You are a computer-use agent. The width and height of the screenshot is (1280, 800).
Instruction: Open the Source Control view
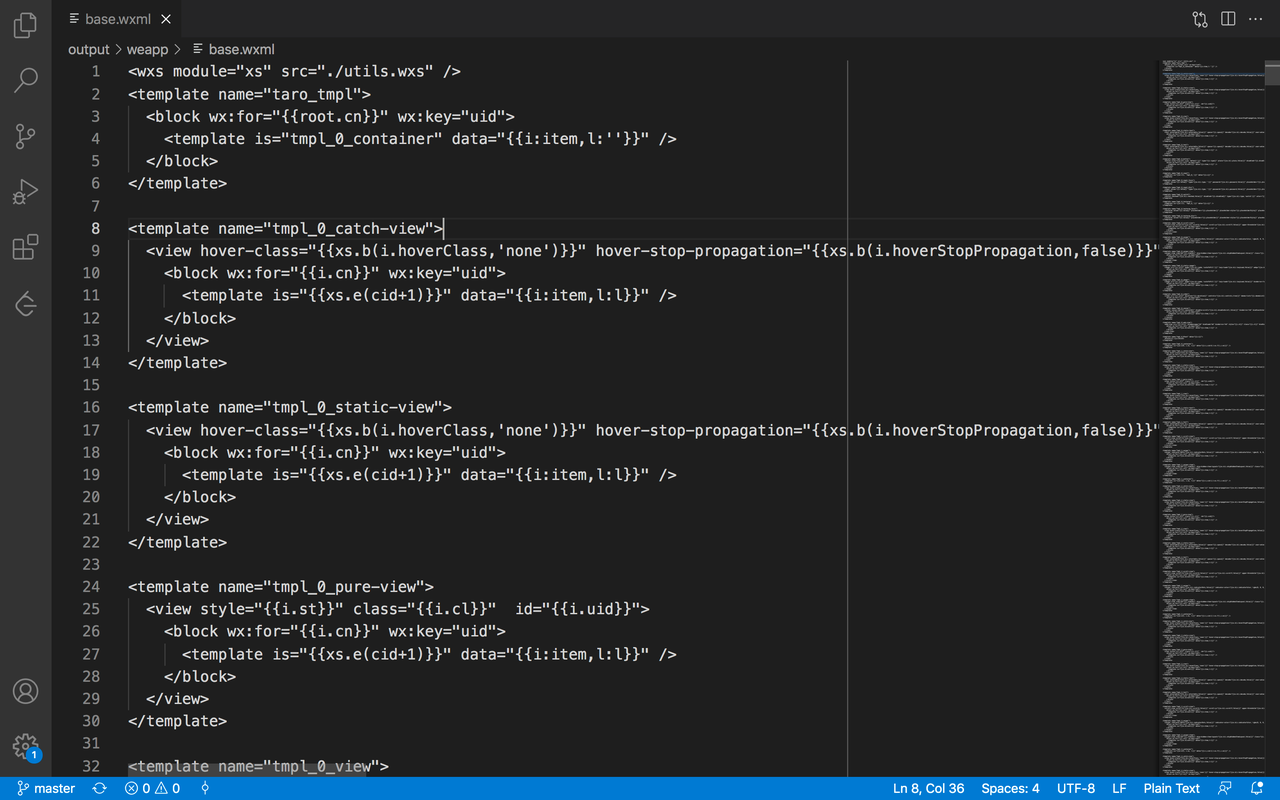26,136
